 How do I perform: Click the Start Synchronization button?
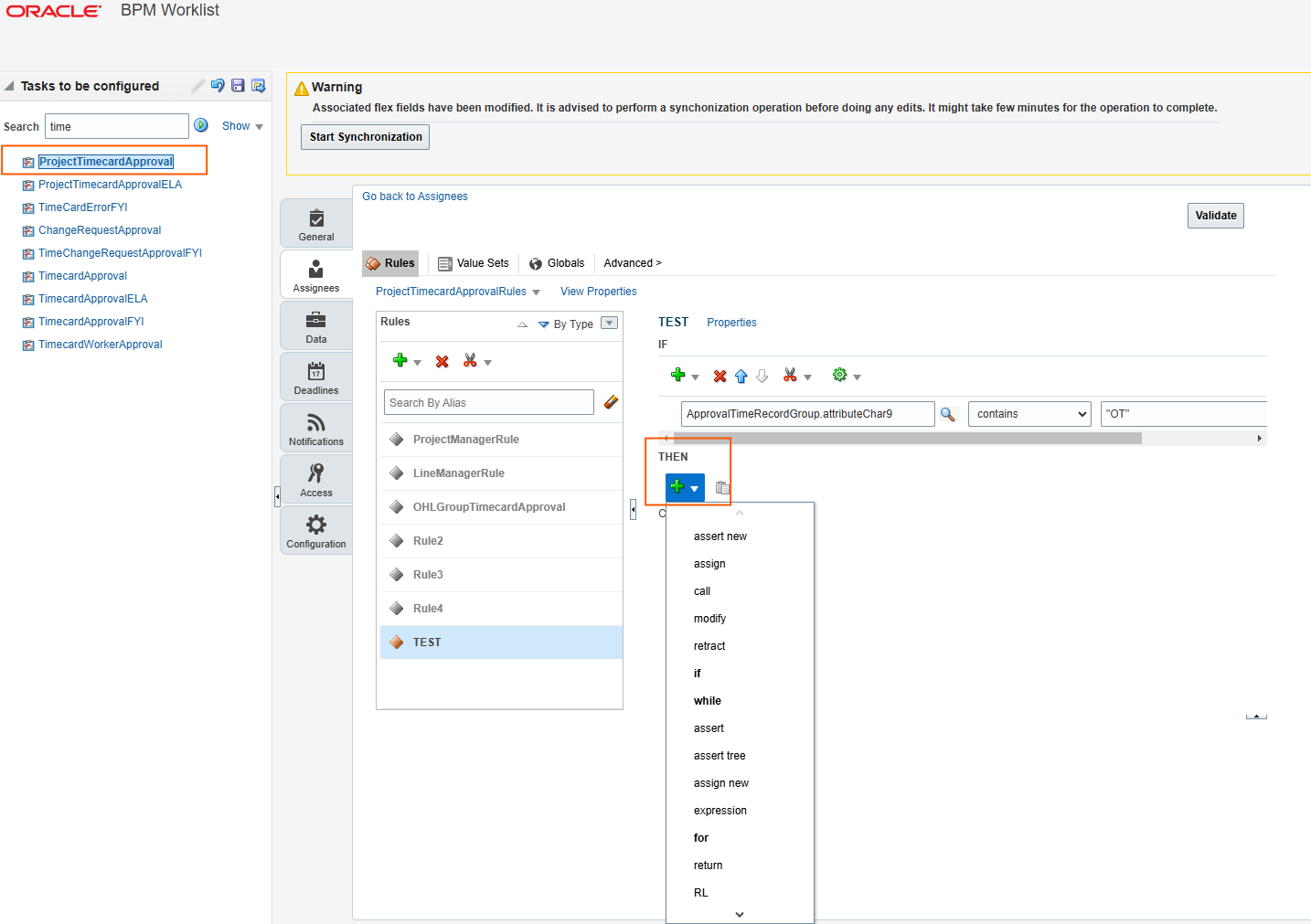tap(365, 136)
